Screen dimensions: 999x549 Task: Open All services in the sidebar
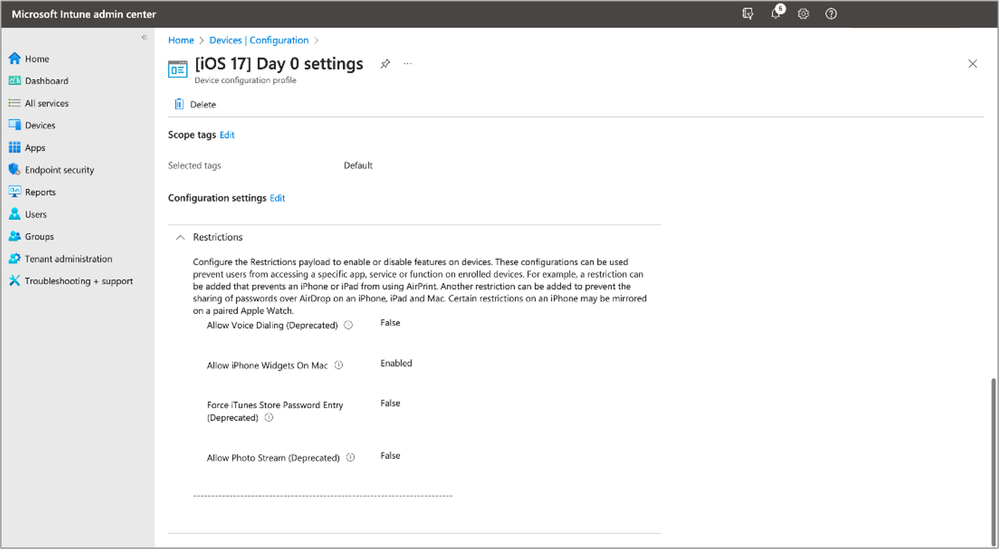[x=38, y=103]
